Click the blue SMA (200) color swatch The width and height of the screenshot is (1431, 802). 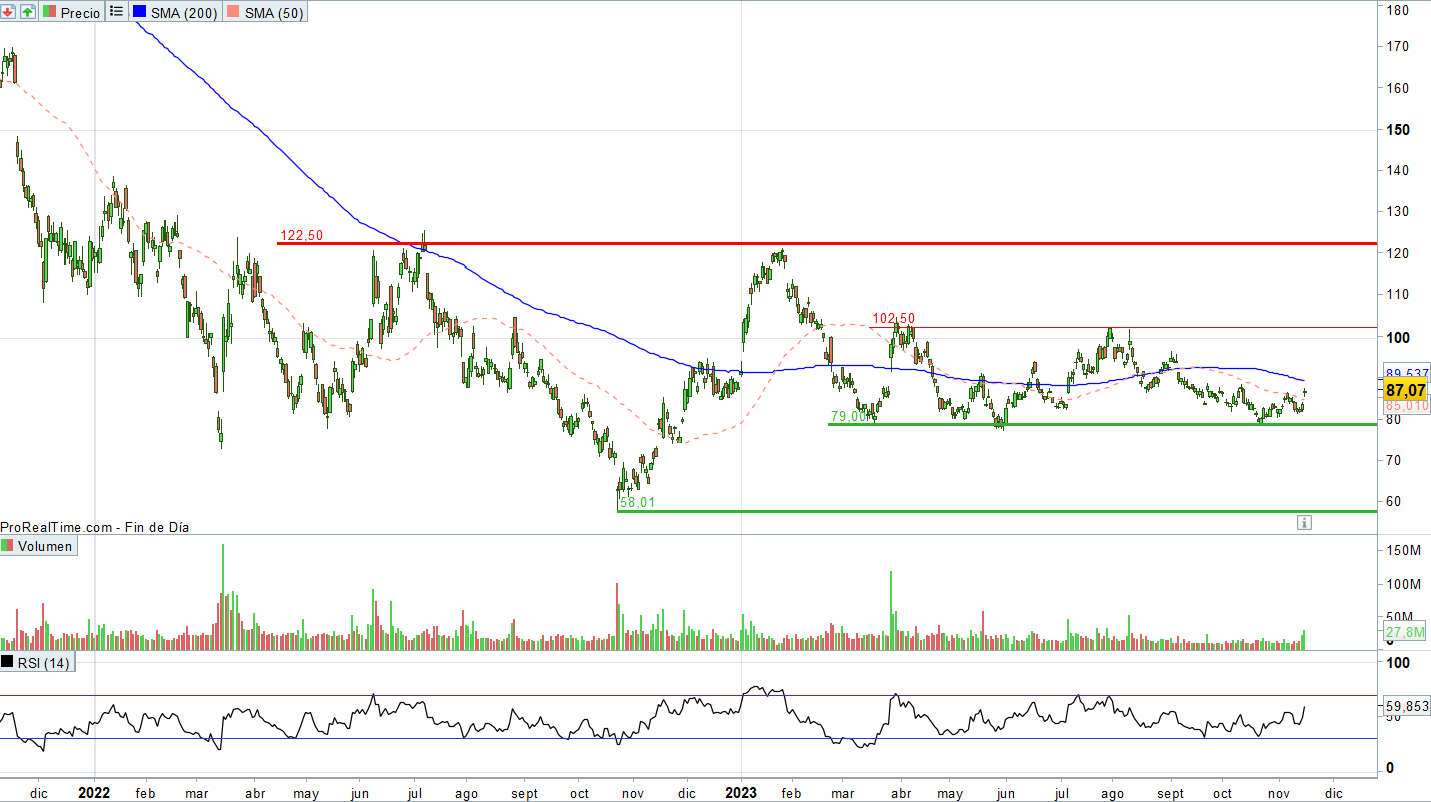[x=139, y=12]
